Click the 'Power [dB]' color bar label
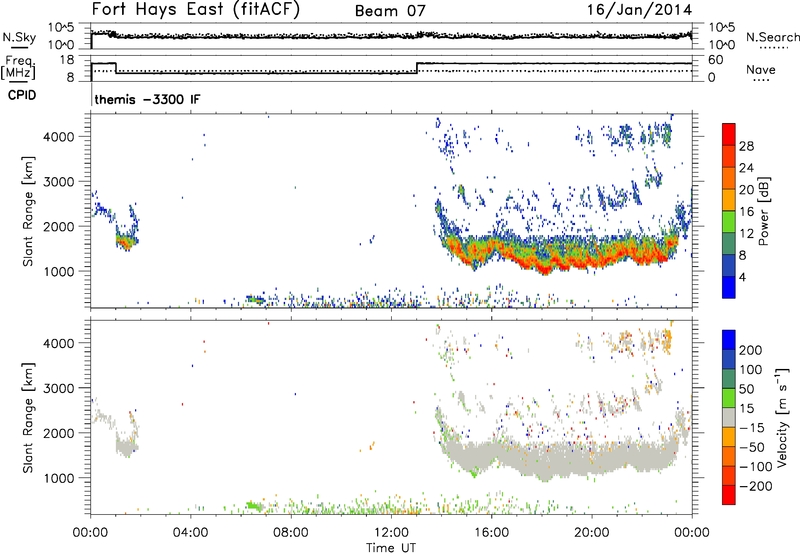This screenshot has width=800, height=554. coord(763,211)
